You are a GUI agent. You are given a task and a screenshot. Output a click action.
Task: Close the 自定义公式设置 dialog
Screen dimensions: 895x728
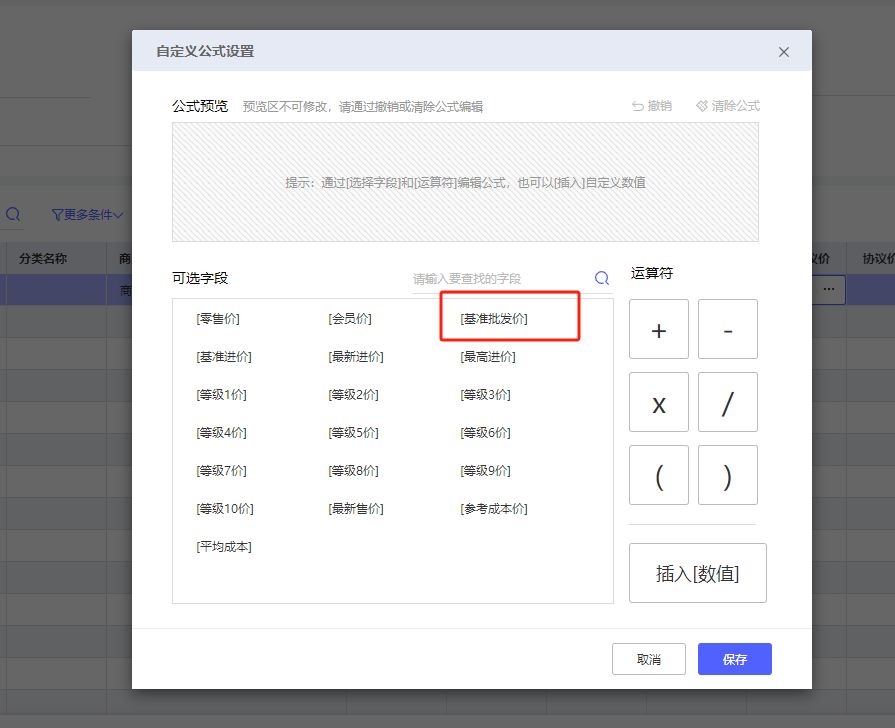click(784, 52)
